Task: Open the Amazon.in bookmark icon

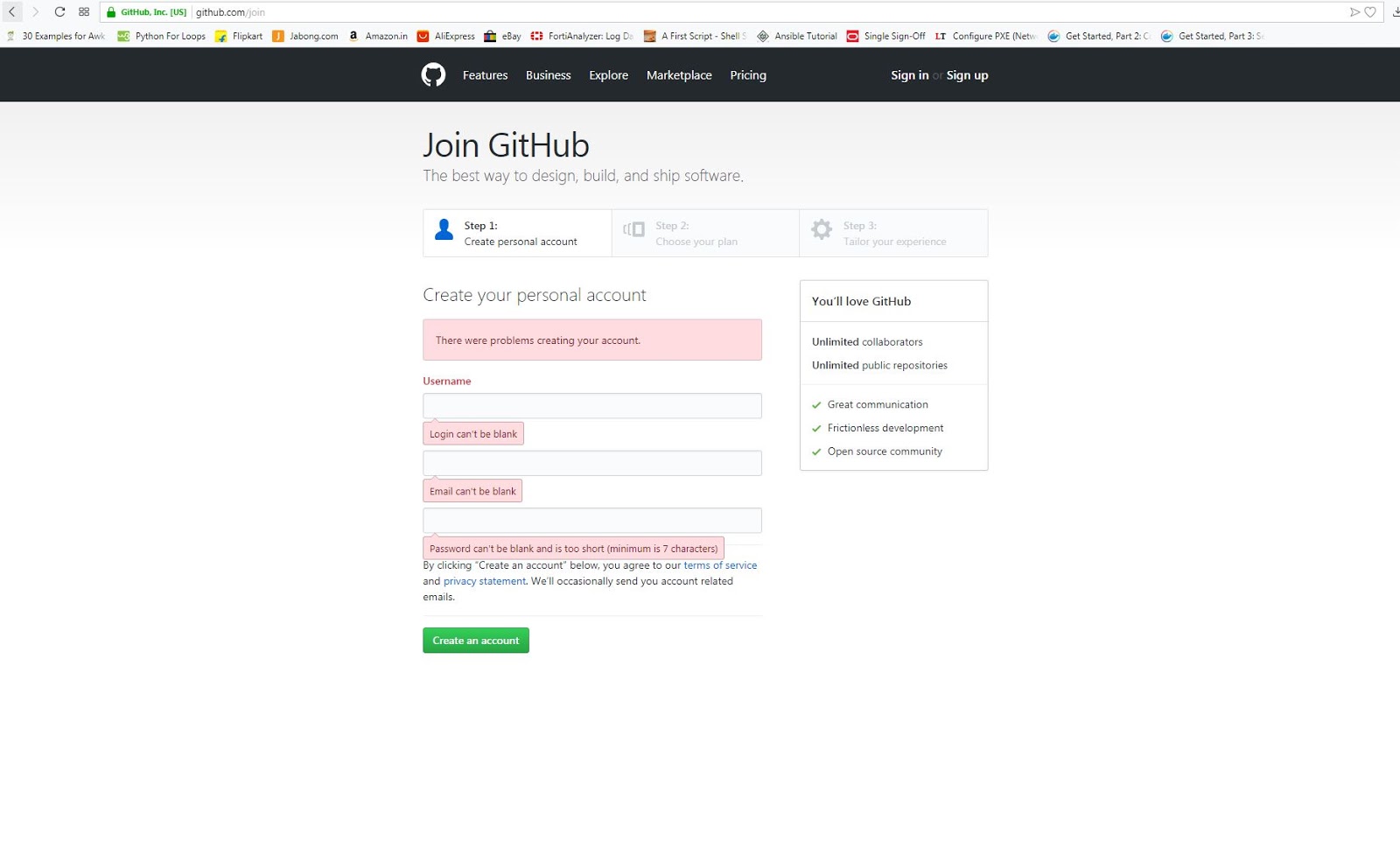Action: pos(353,36)
